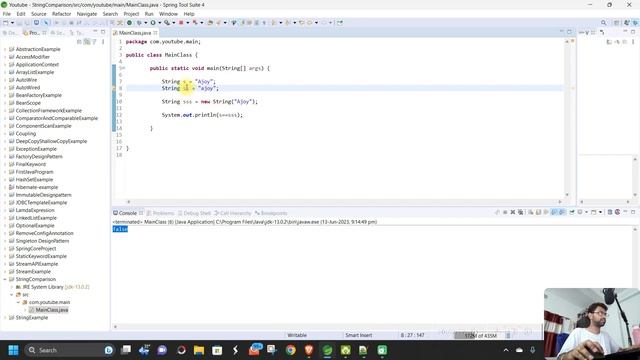Click the Debug bug icon in toolbar
This screenshot has height=360, width=640.
point(139,23)
